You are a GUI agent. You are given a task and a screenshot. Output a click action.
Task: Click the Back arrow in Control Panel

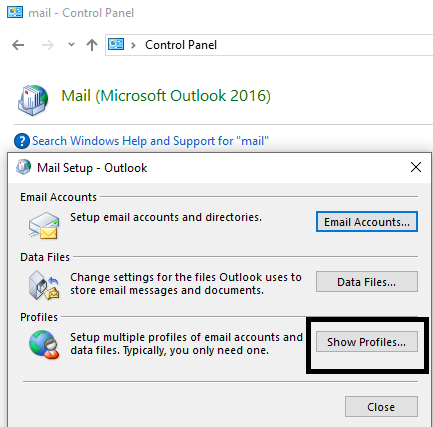(18, 45)
